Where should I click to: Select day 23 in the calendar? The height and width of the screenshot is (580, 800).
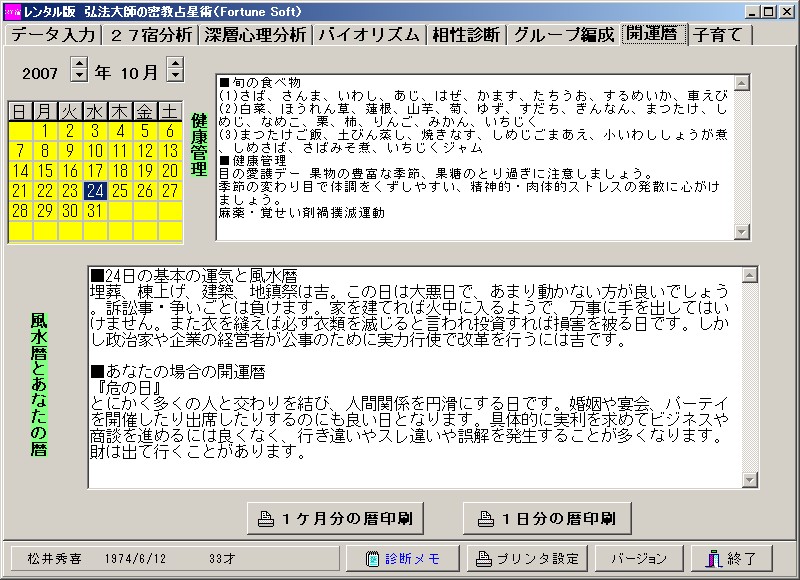coord(70,191)
